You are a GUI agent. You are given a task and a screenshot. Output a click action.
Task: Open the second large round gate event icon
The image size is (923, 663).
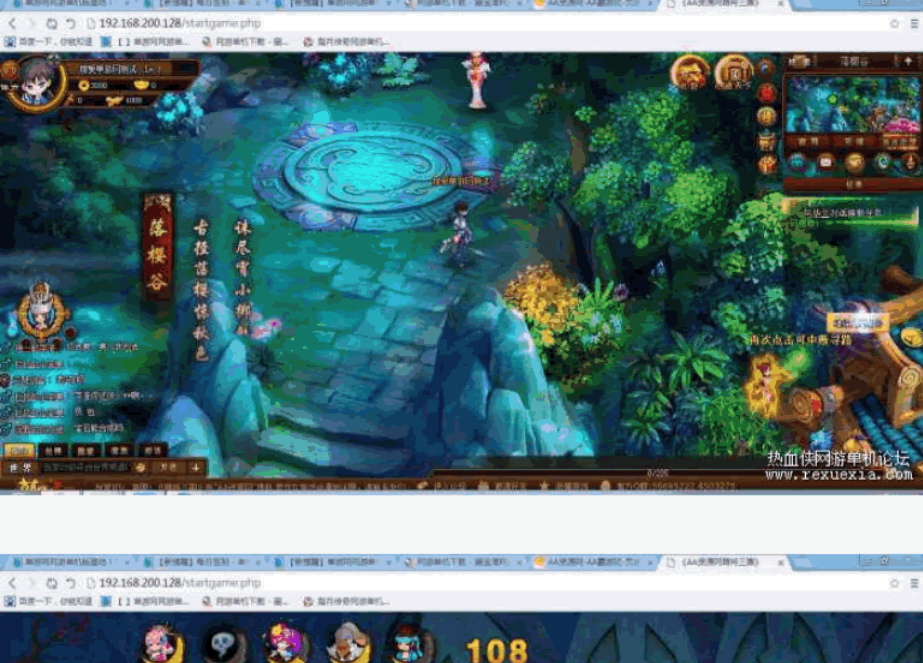click(733, 73)
